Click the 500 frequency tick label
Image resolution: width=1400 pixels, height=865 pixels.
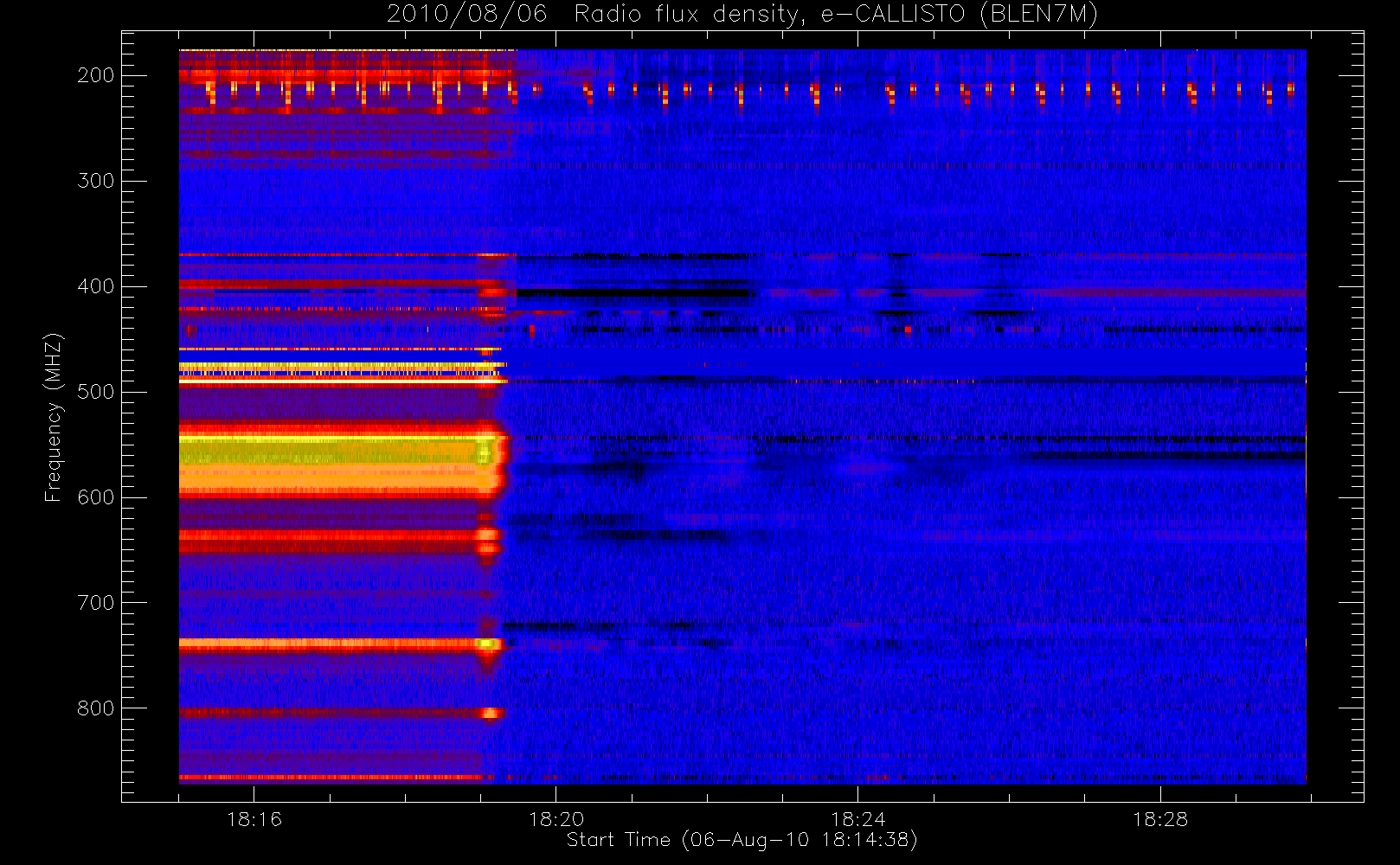pos(95,392)
